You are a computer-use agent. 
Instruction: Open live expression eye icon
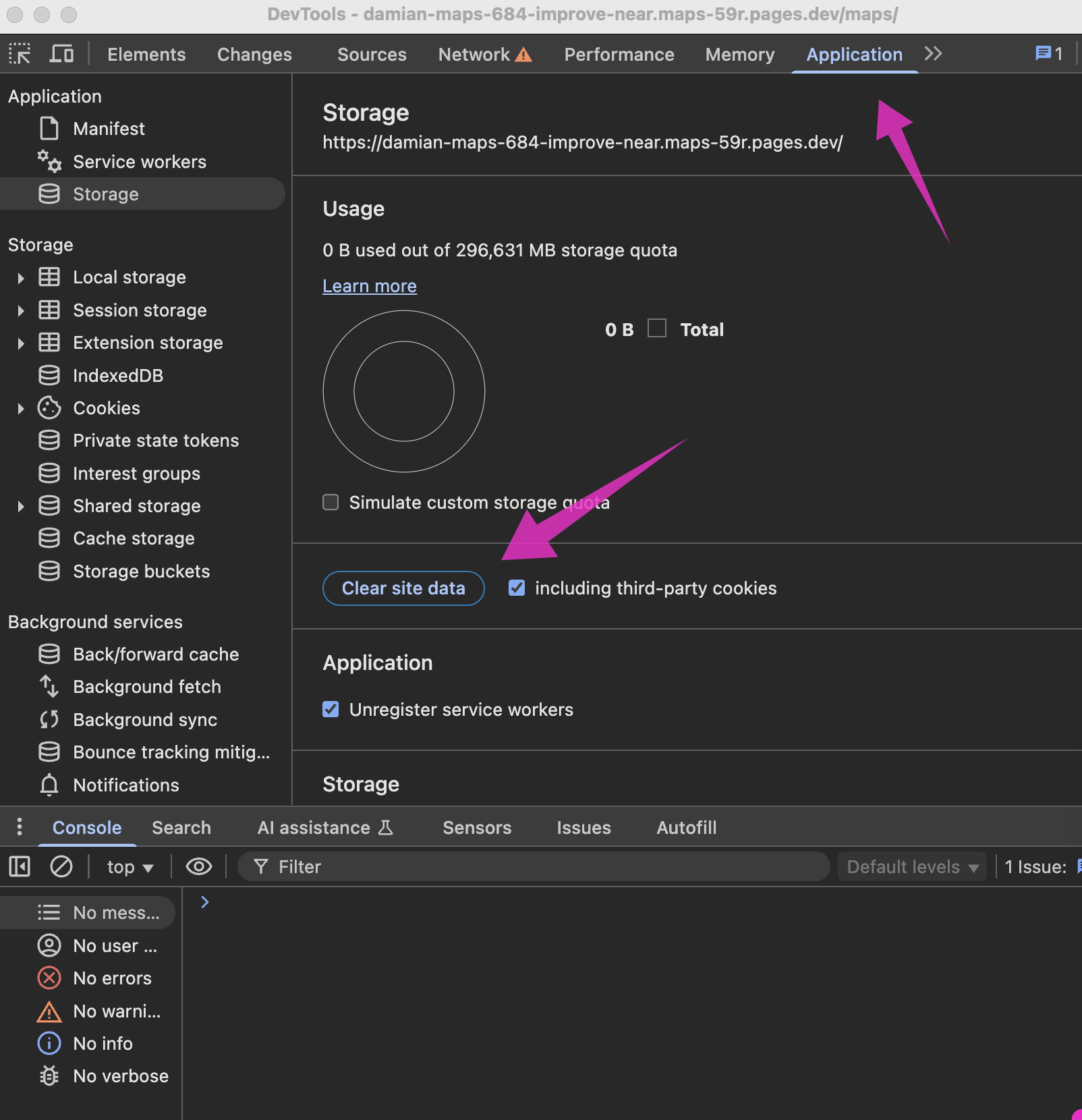pyautogui.click(x=198, y=866)
